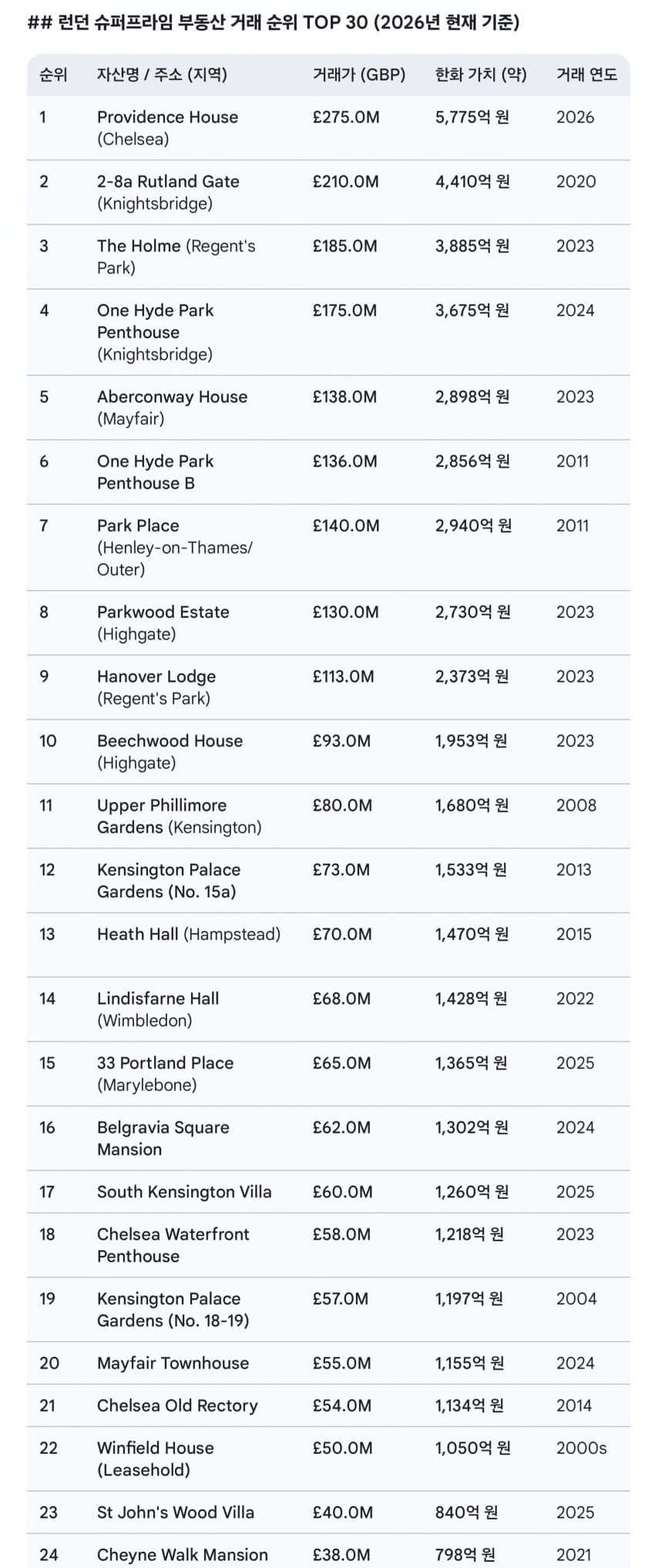The height and width of the screenshot is (1568, 655).
Task: Click the 거래 연도 column header
Action: tap(586, 75)
